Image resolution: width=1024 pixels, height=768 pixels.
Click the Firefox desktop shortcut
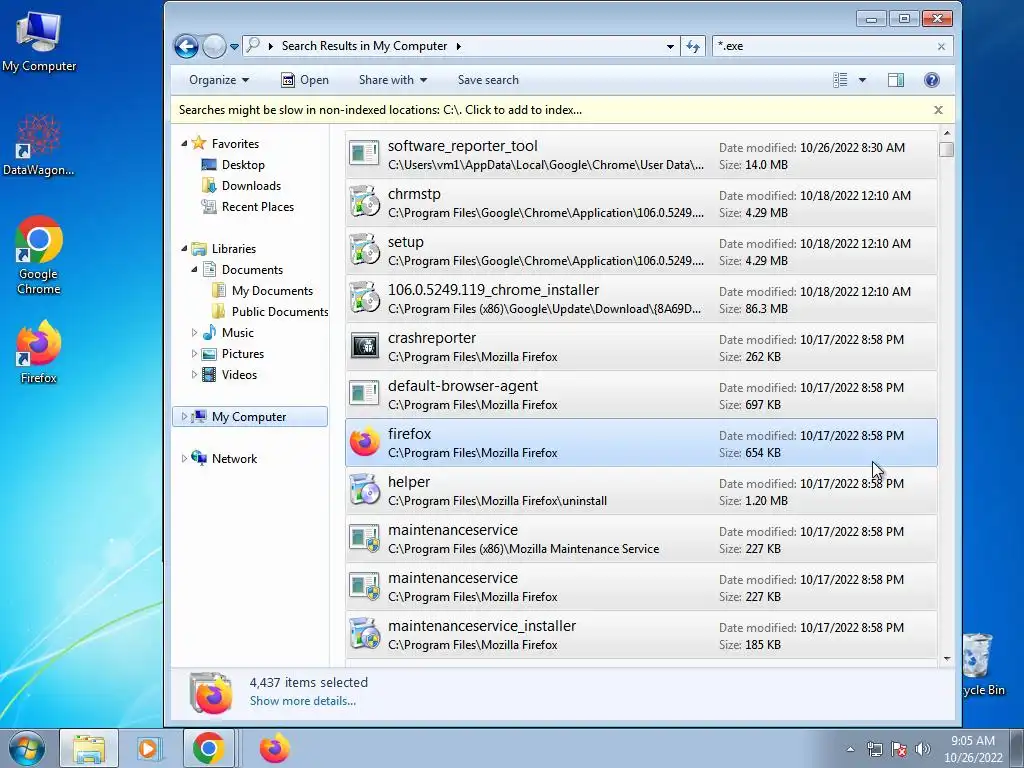(39, 351)
